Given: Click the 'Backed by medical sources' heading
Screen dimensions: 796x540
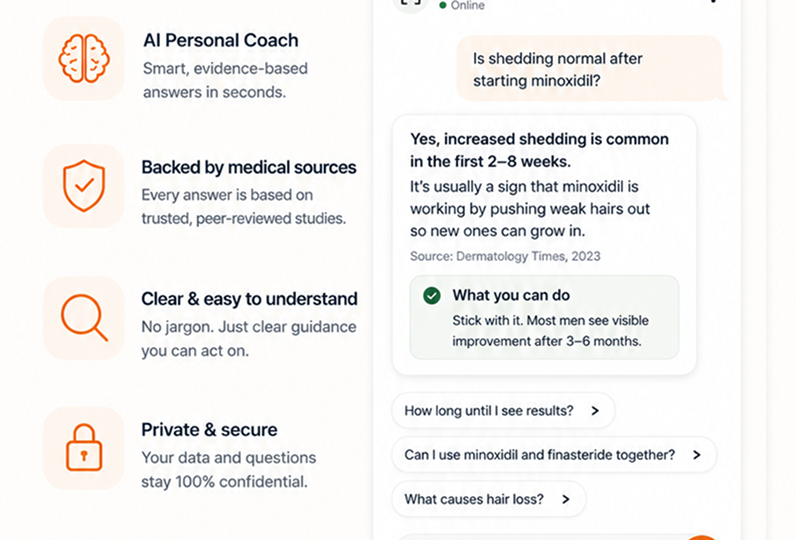Looking at the screenshot, I should click(x=249, y=167).
